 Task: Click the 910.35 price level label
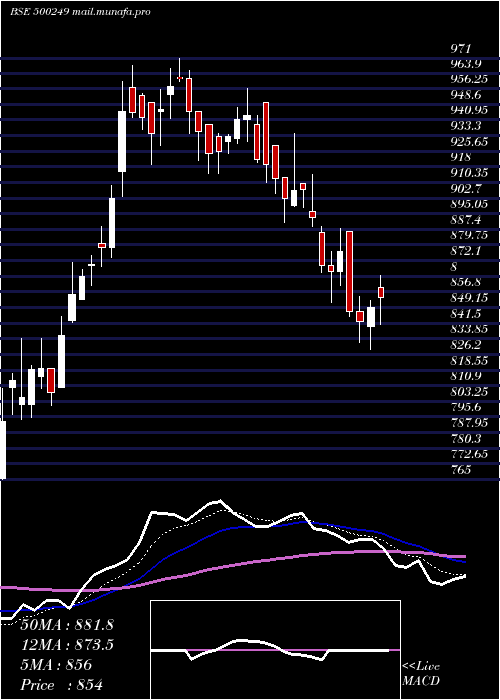(x=468, y=173)
